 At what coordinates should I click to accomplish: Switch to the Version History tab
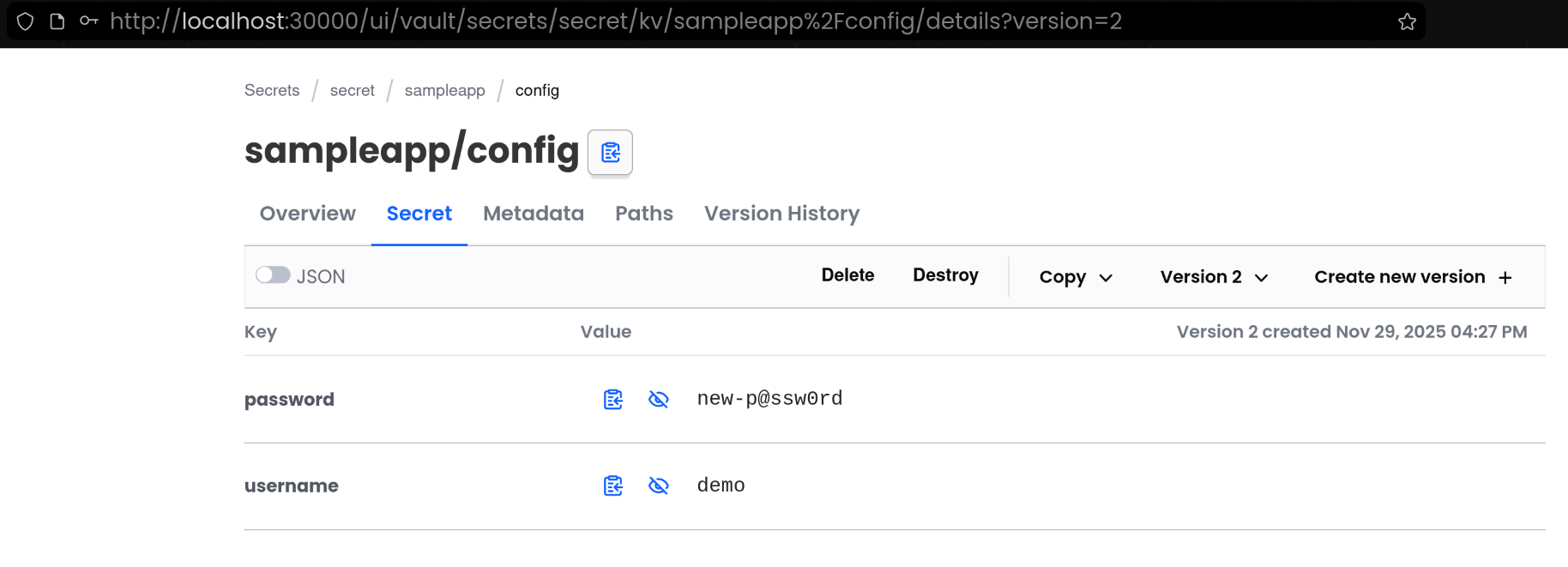coord(781,214)
